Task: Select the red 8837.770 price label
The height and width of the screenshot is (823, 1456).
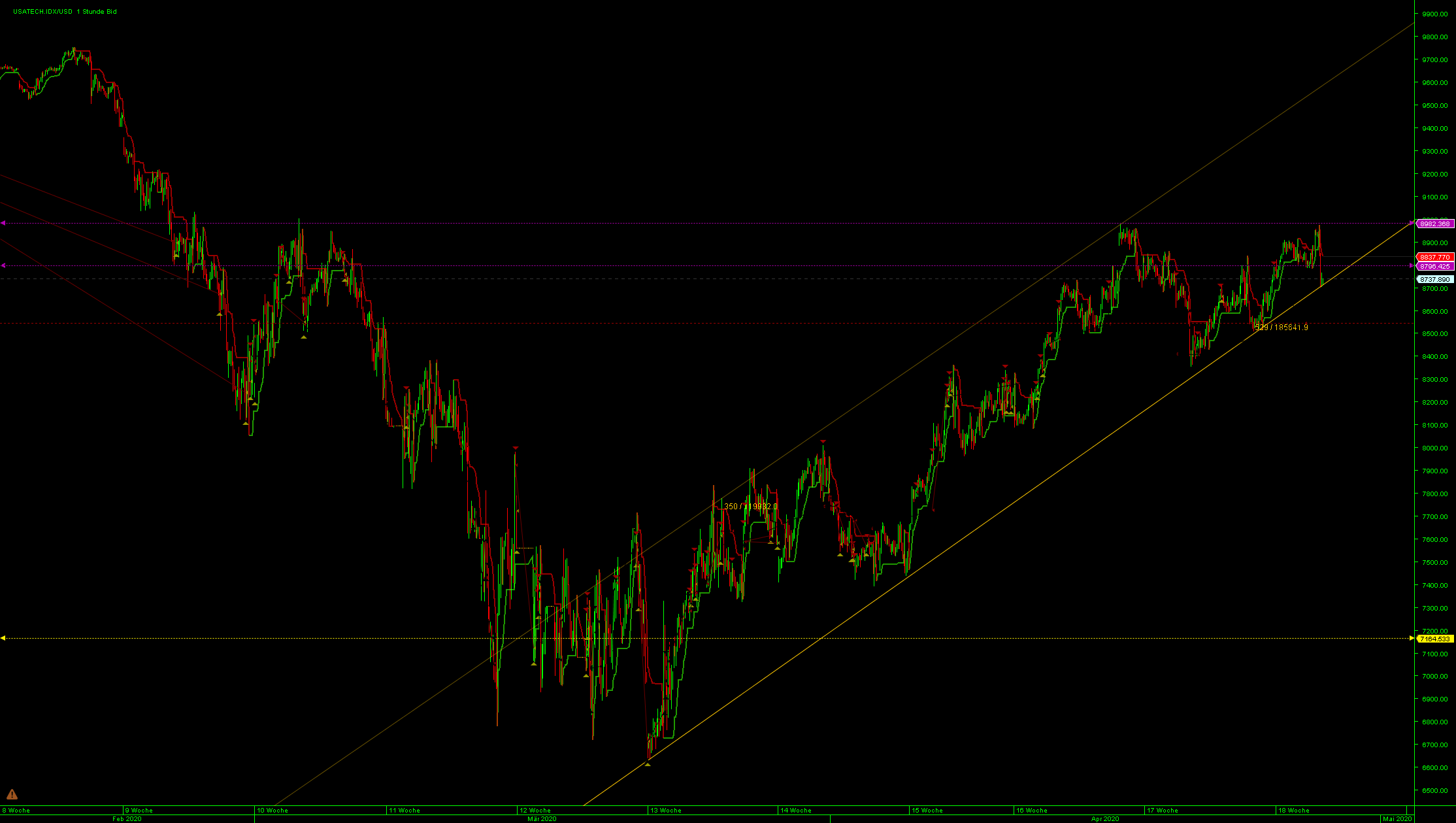Action: click(1434, 257)
